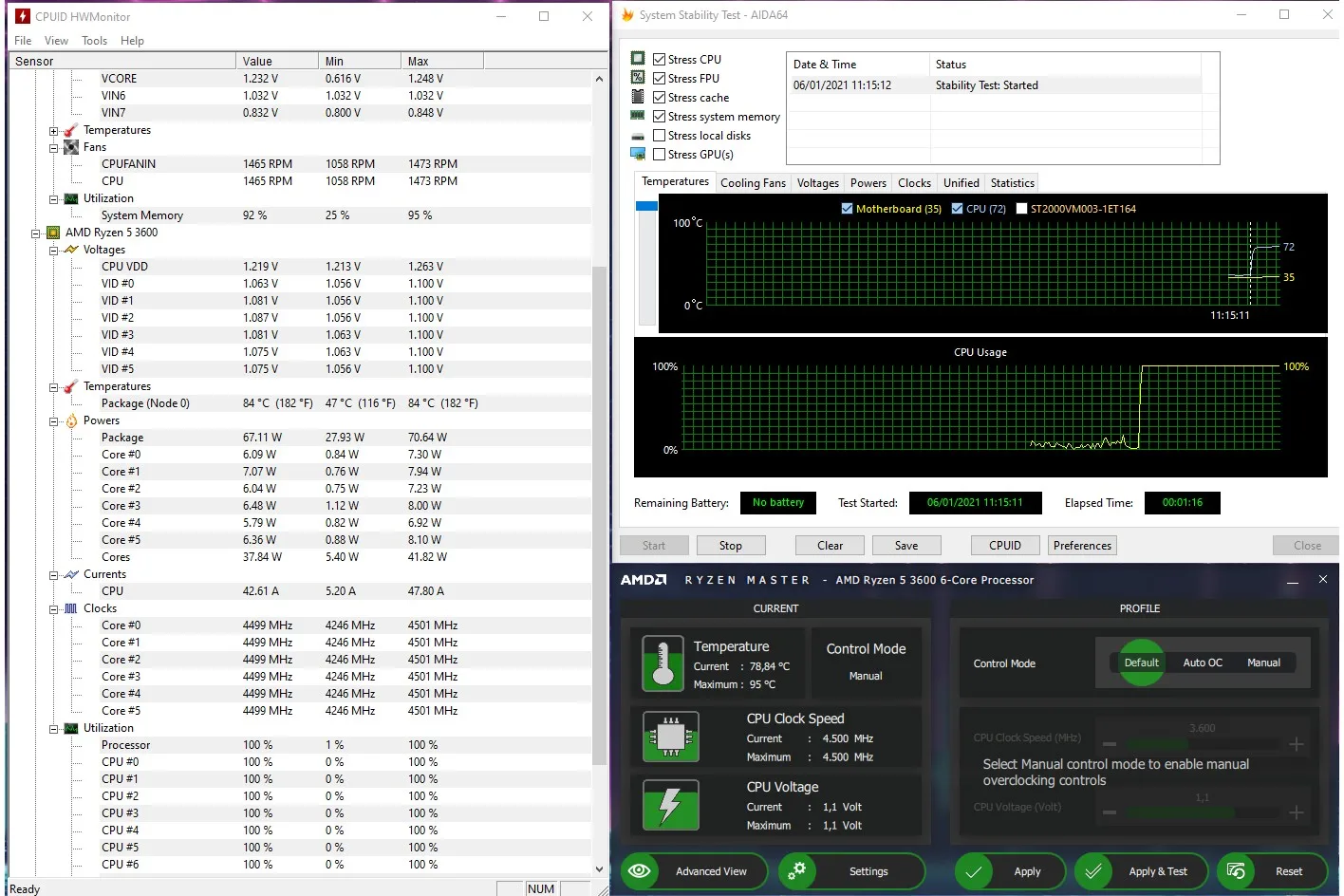The height and width of the screenshot is (896, 1344).
Task: Enable the ST2000VM003-1ET164 graph checkbox
Action: pyautogui.click(x=1021, y=209)
